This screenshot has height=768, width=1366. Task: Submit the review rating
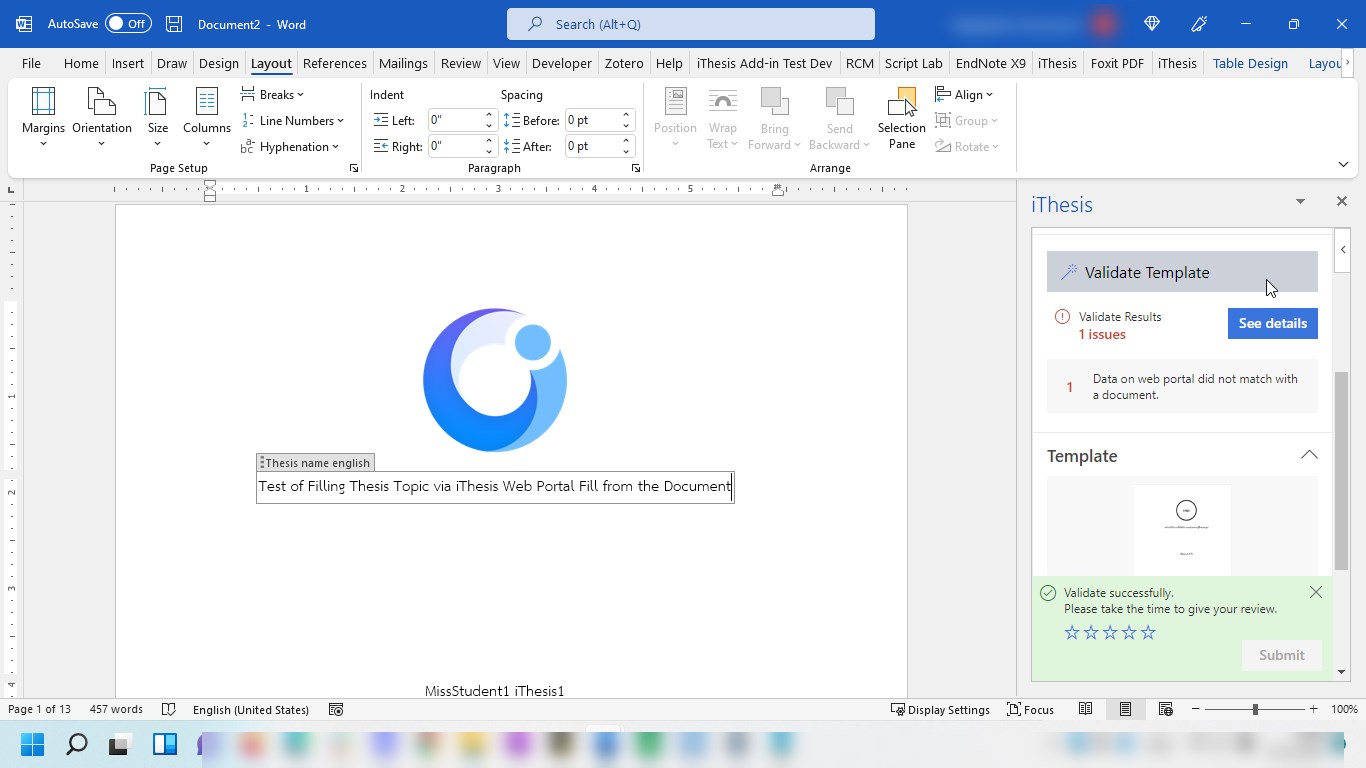tap(1282, 655)
